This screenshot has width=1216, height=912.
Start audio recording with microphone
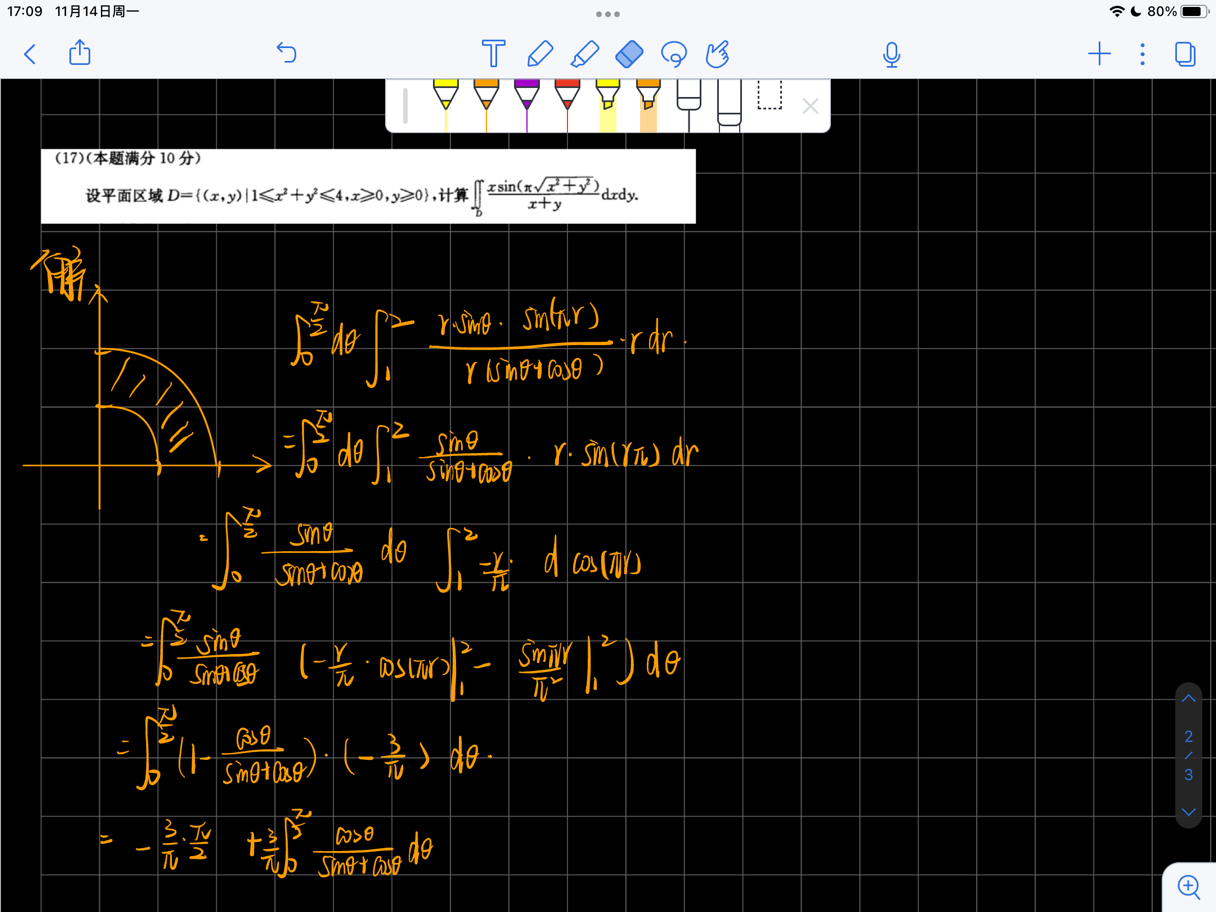pyautogui.click(x=892, y=54)
